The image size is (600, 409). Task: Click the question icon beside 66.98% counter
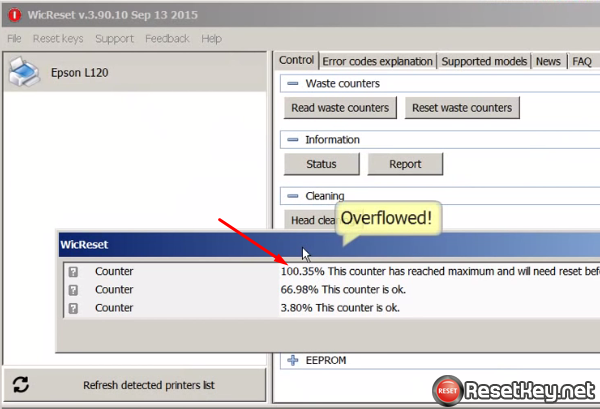[73, 290]
